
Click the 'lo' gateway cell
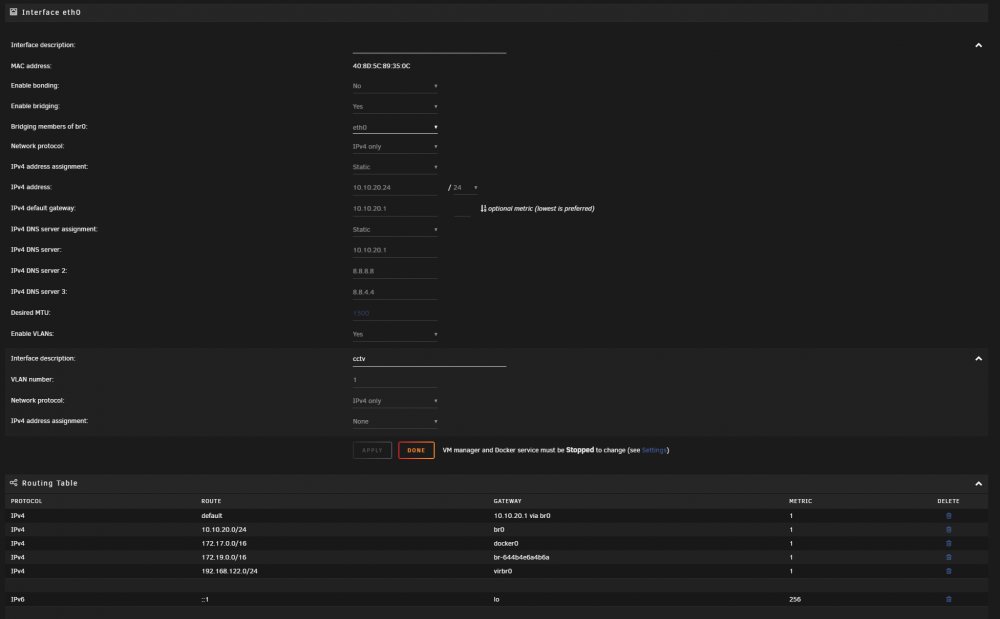point(496,599)
